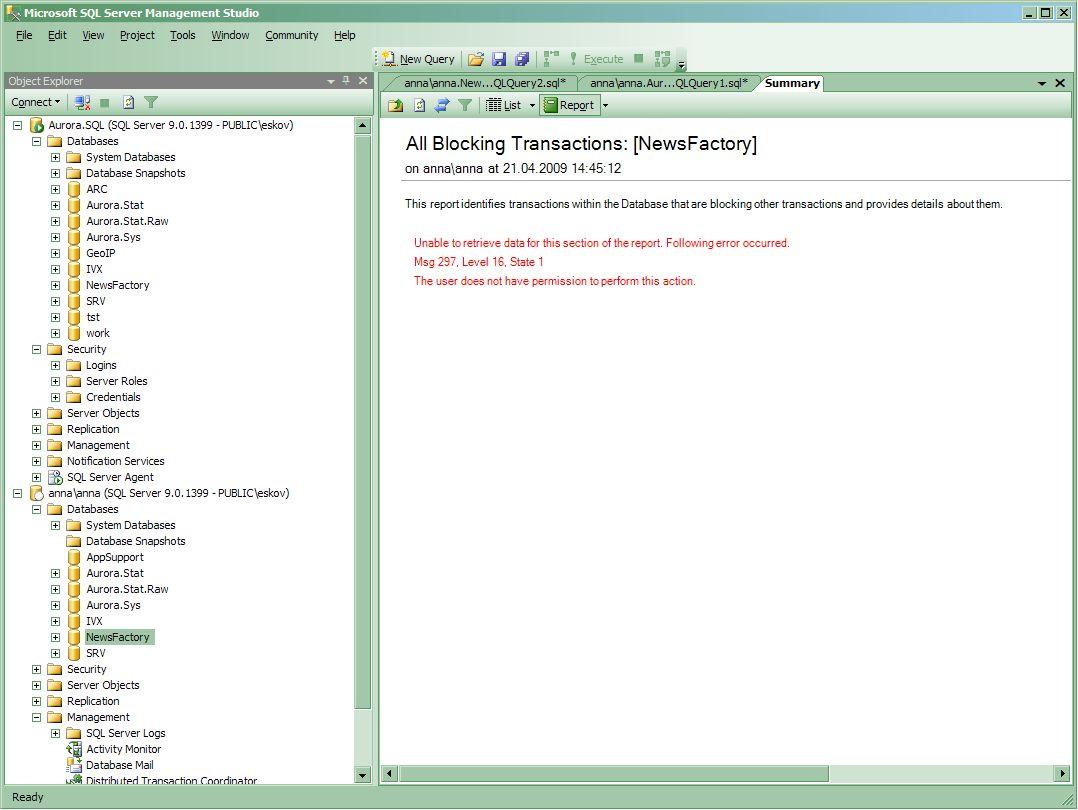Switch to the anna\anna.Aur...QLQuery1.sql tab

pyautogui.click(x=668, y=83)
